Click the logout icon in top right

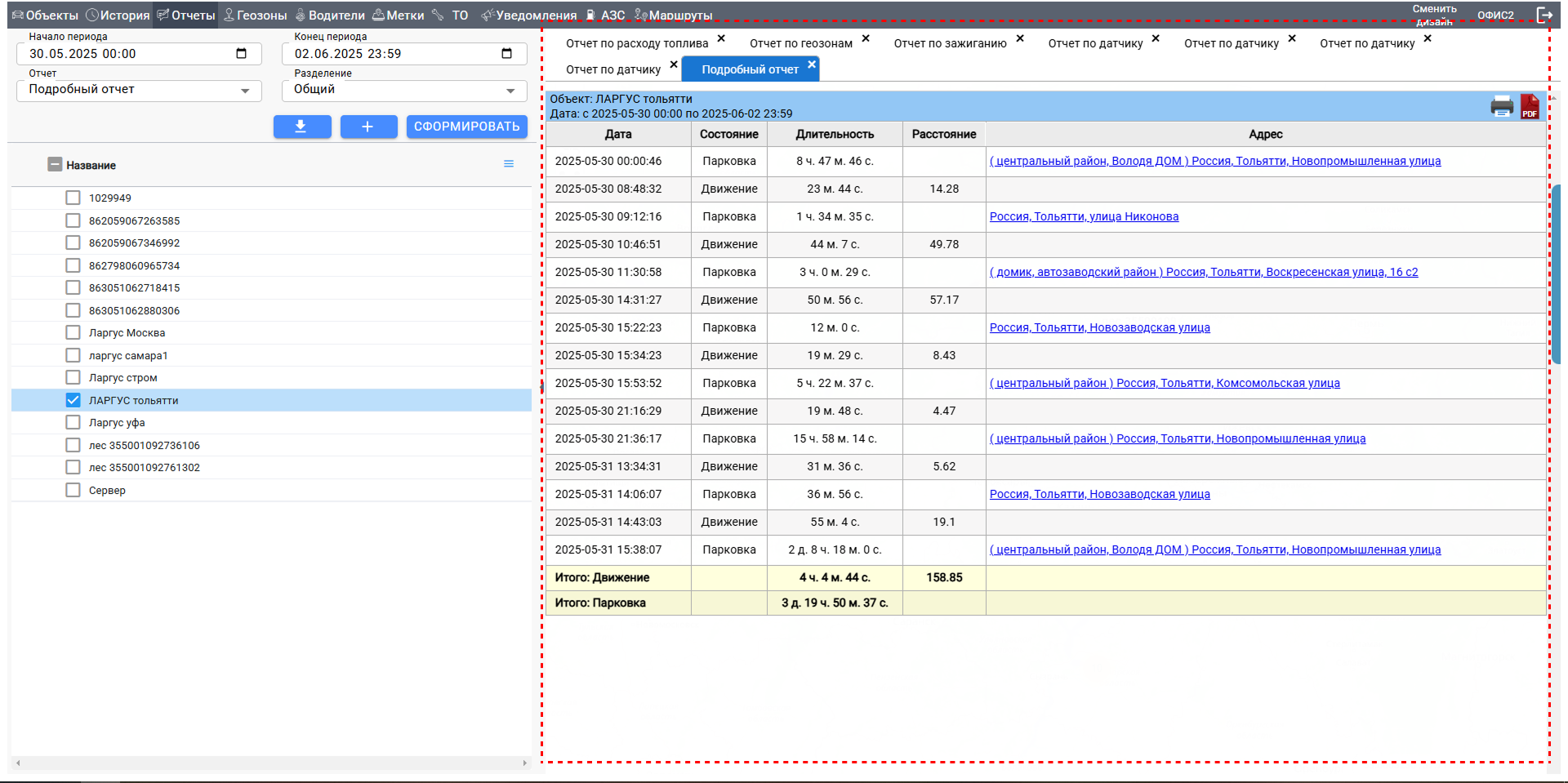(1544, 15)
